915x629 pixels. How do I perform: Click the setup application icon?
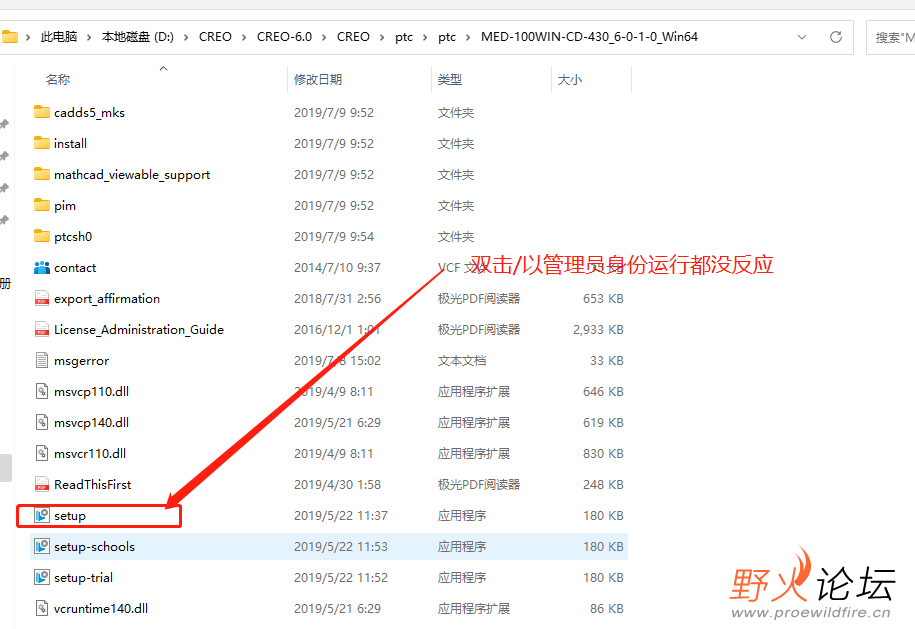click(41, 515)
